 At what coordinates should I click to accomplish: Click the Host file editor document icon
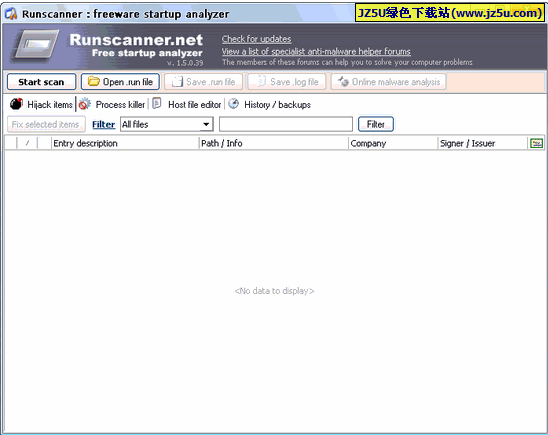(x=157, y=103)
